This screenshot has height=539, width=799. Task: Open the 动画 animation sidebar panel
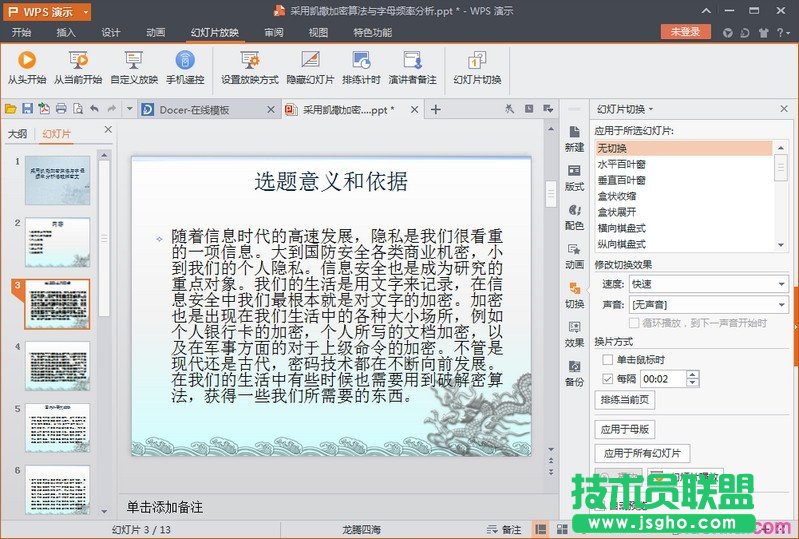click(x=574, y=256)
